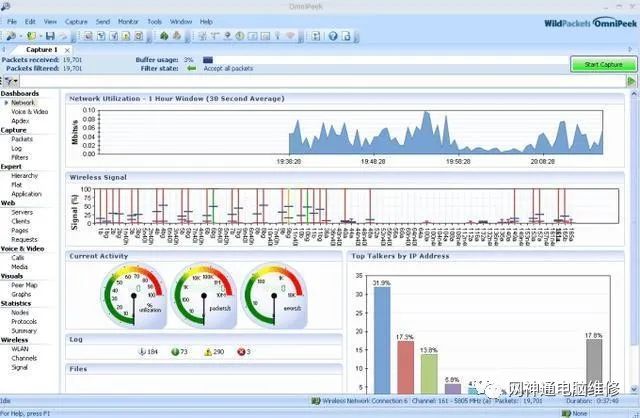Screen dimensions: 640x418
Task: Open the filter funnel dropdown button
Action: (x=11, y=81)
